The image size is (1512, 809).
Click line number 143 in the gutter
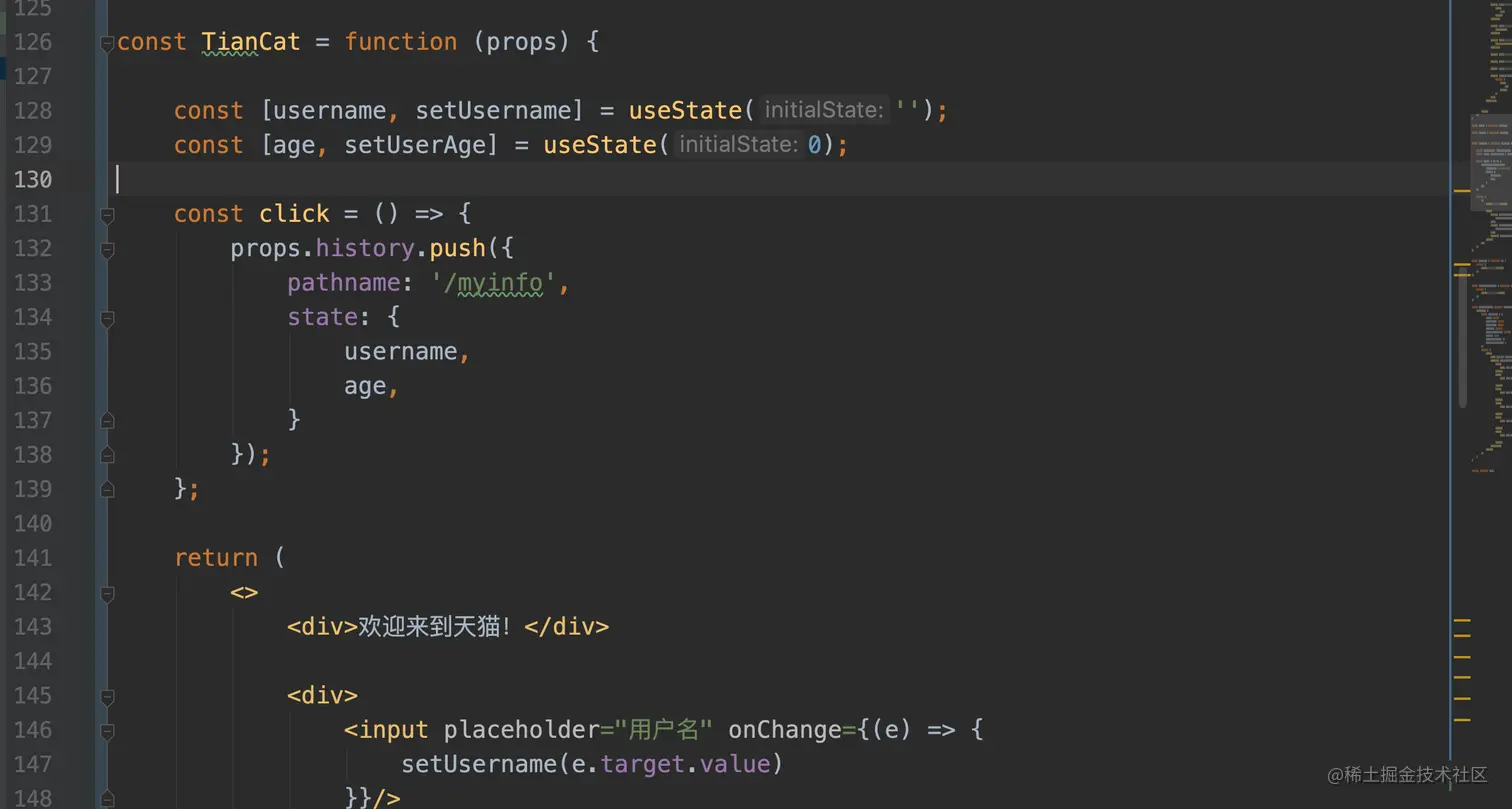tap(33, 626)
